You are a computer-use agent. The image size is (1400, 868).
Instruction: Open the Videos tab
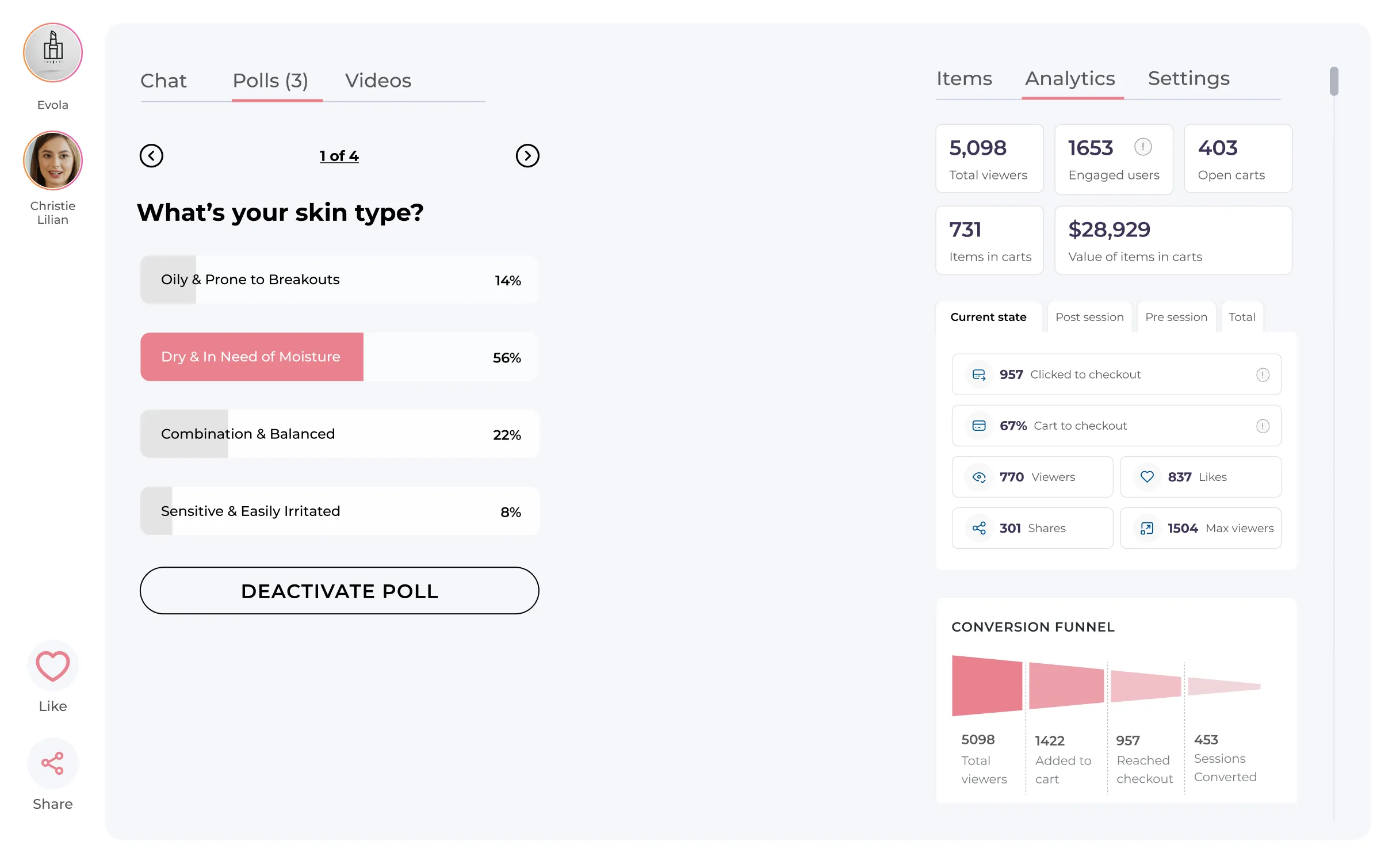(x=378, y=81)
